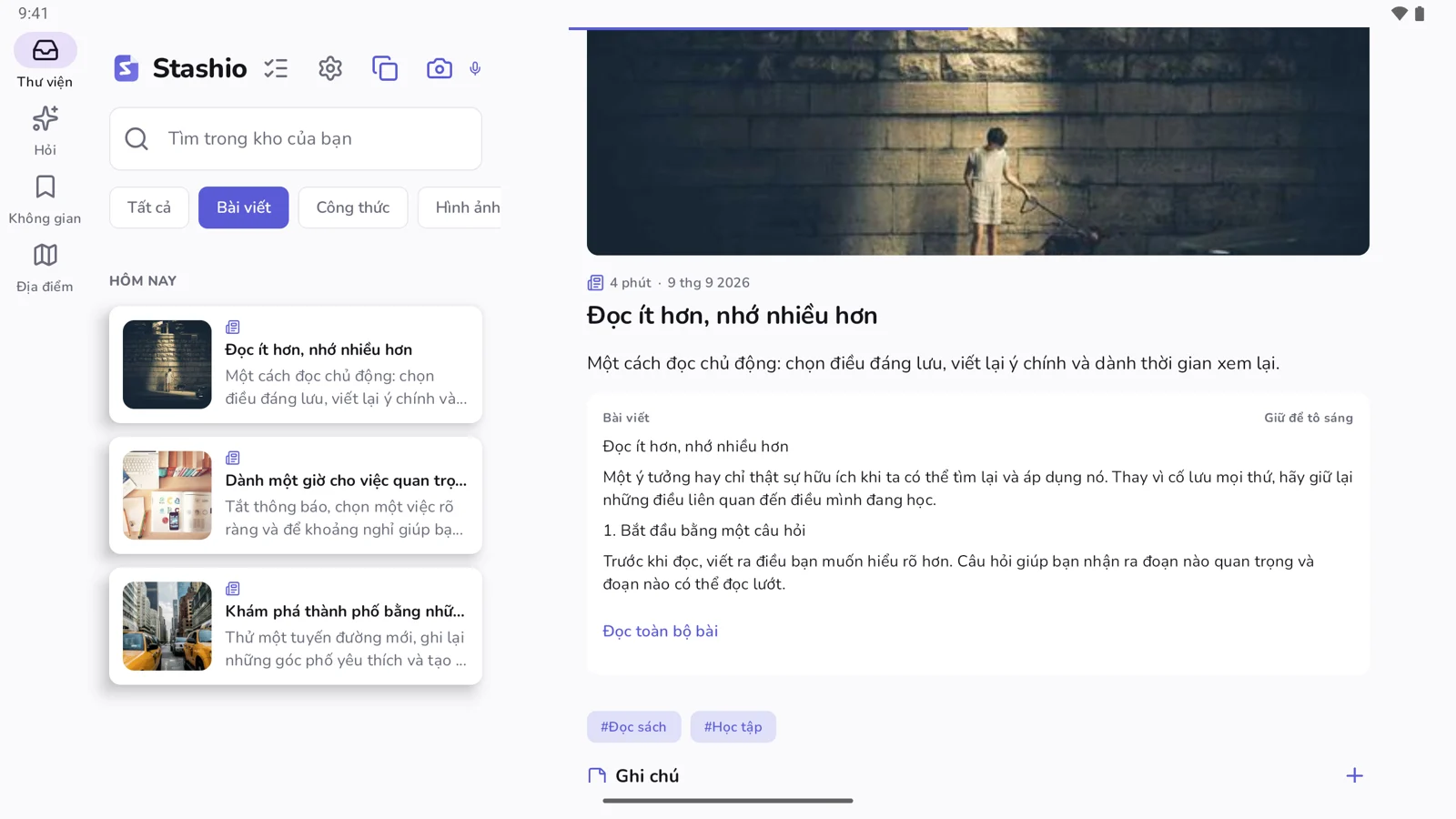
Task: Click article icon beside '4 phút'
Action: click(x=595, y=283)
